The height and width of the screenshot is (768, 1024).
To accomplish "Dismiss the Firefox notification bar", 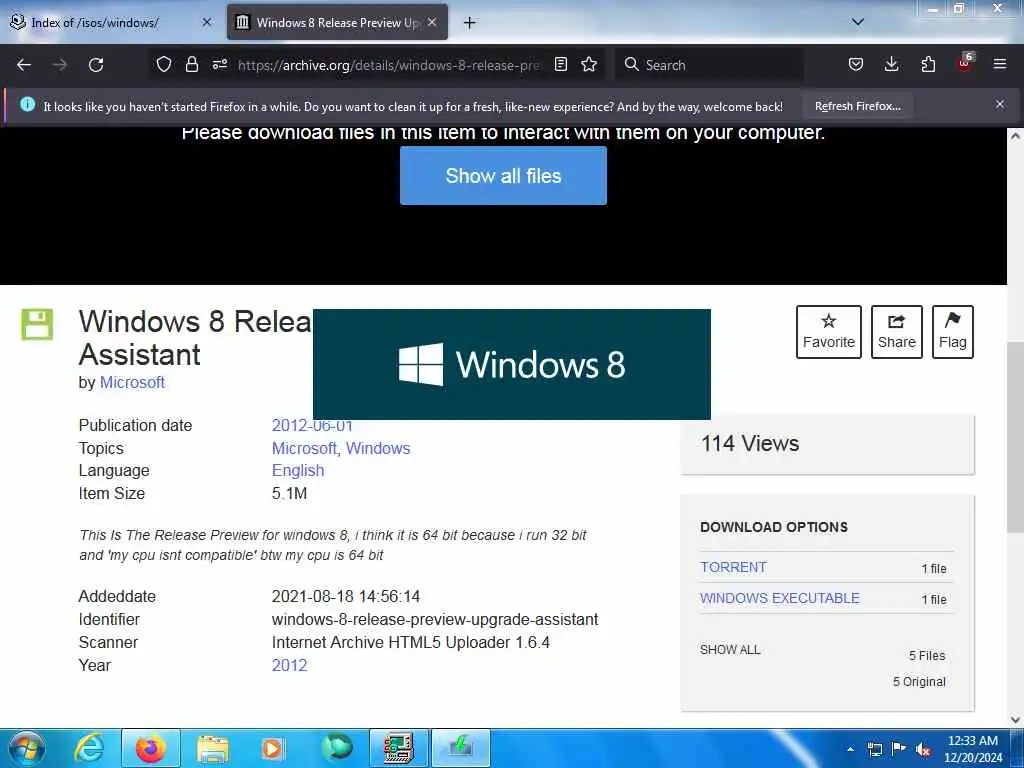I will click(x=1000, y=104).
